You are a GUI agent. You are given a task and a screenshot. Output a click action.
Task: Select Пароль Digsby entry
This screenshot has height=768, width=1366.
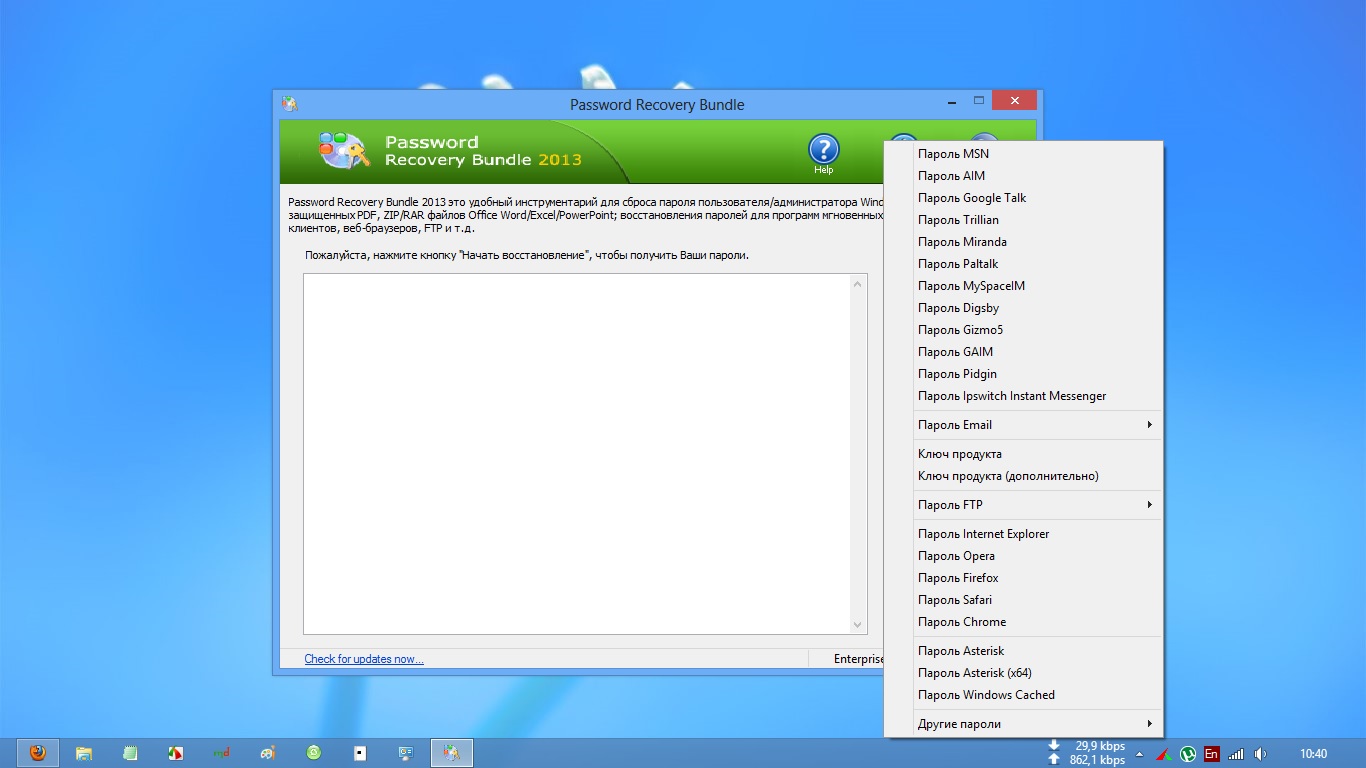pos(1024,308)
